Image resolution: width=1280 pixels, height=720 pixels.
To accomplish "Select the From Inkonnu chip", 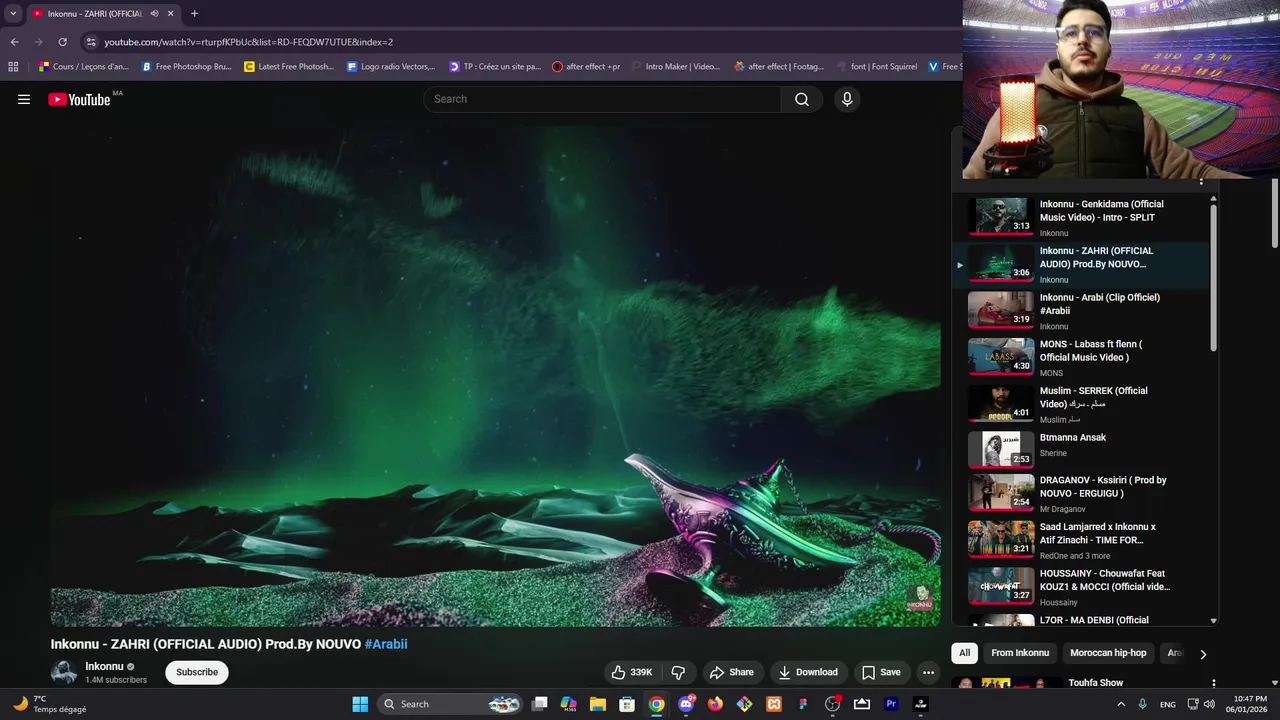I will 1020,653.
